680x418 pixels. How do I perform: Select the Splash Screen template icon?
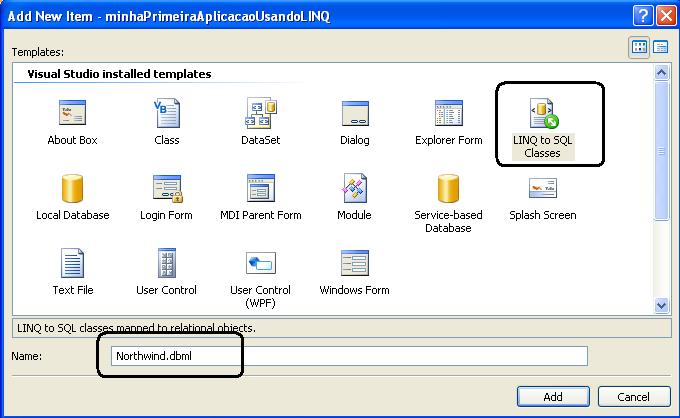(x=543, y=188)
